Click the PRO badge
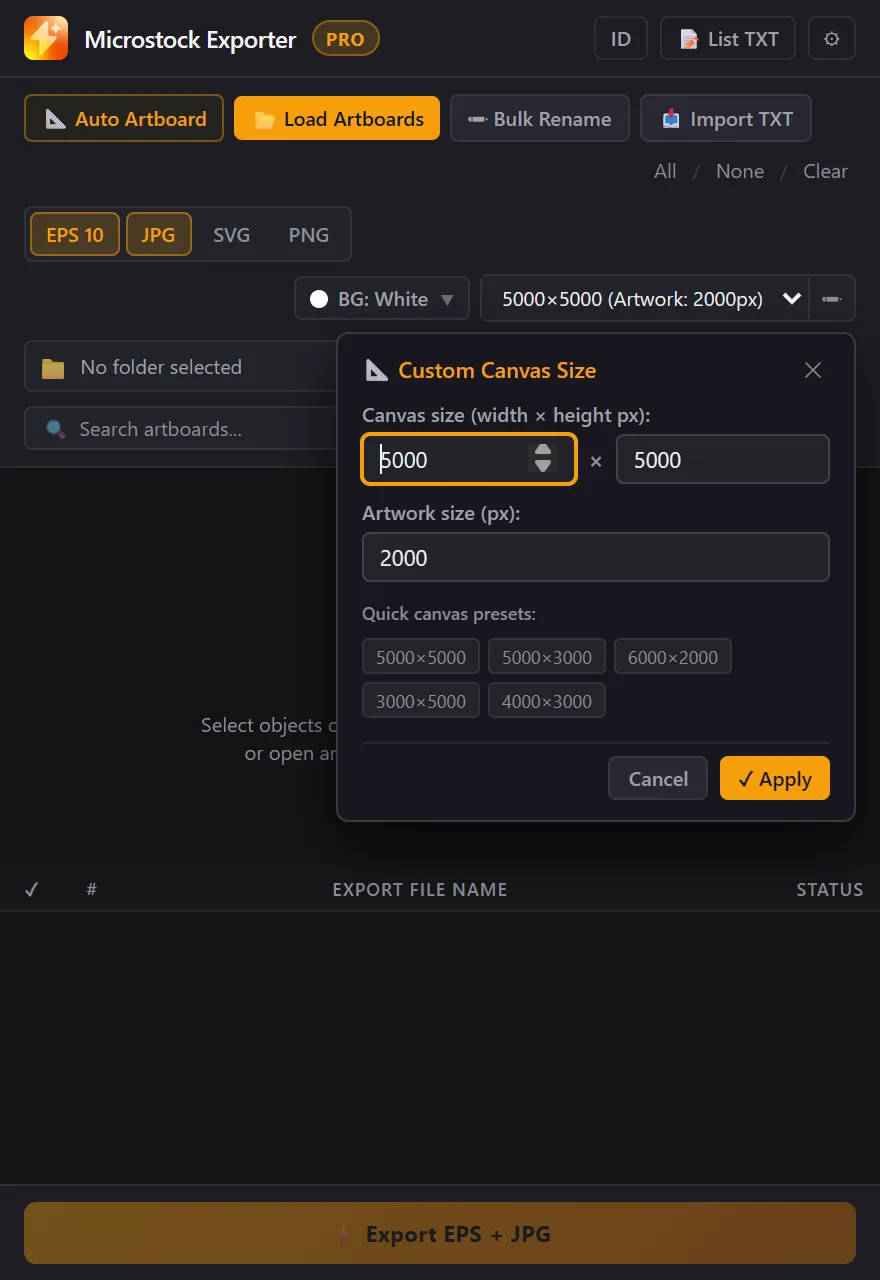880x1280 pixels. 346,40
